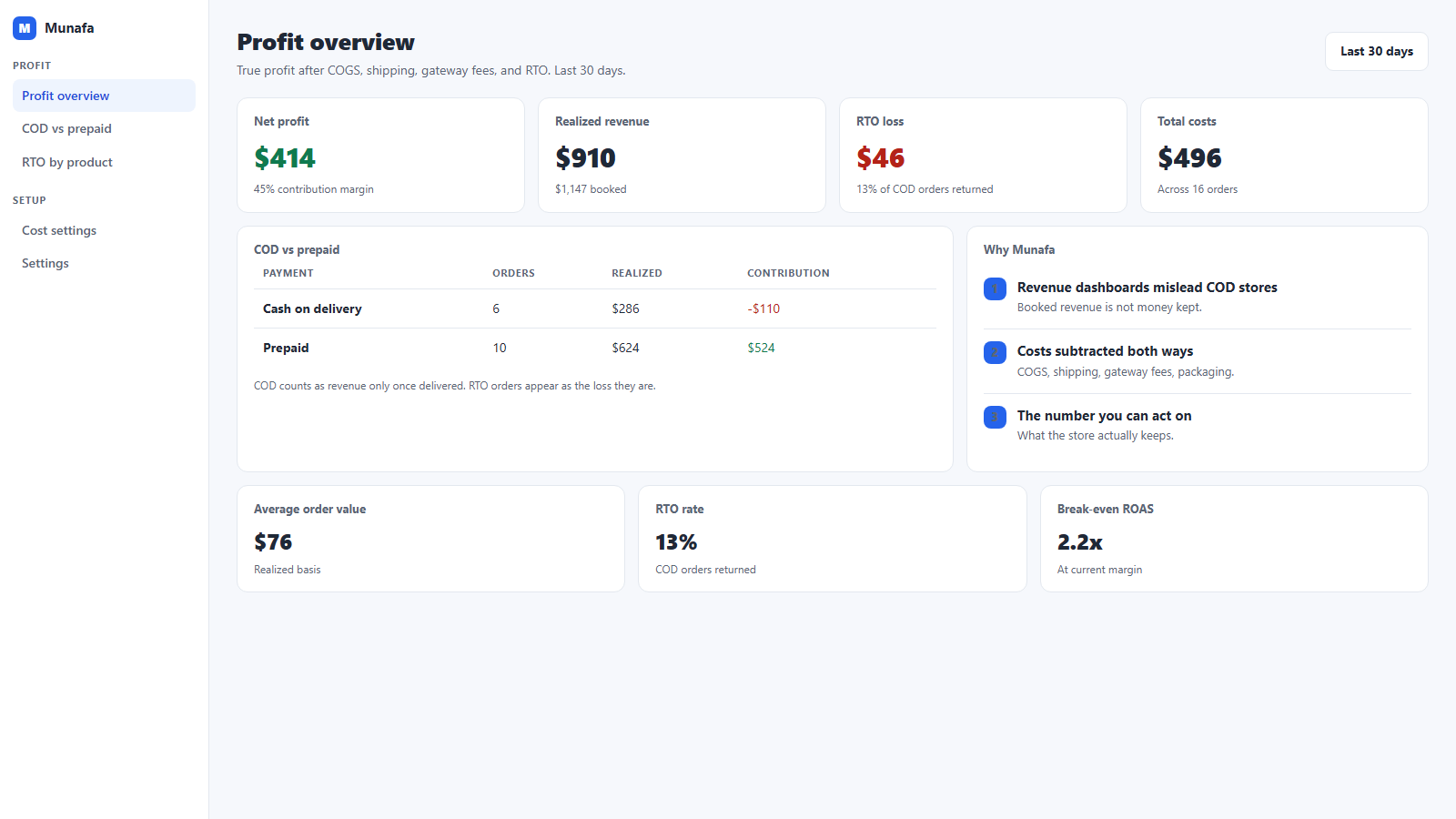Screen dimensions: 1456x819
Task: Click the $1,147 booked caption
Action: click(x=591, y=189)
